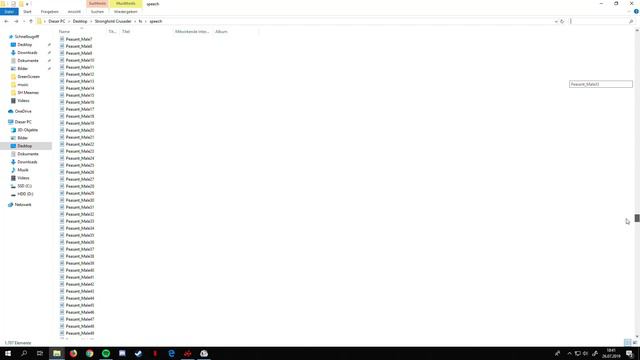Open the volume control in tray

tap(586, 353)
